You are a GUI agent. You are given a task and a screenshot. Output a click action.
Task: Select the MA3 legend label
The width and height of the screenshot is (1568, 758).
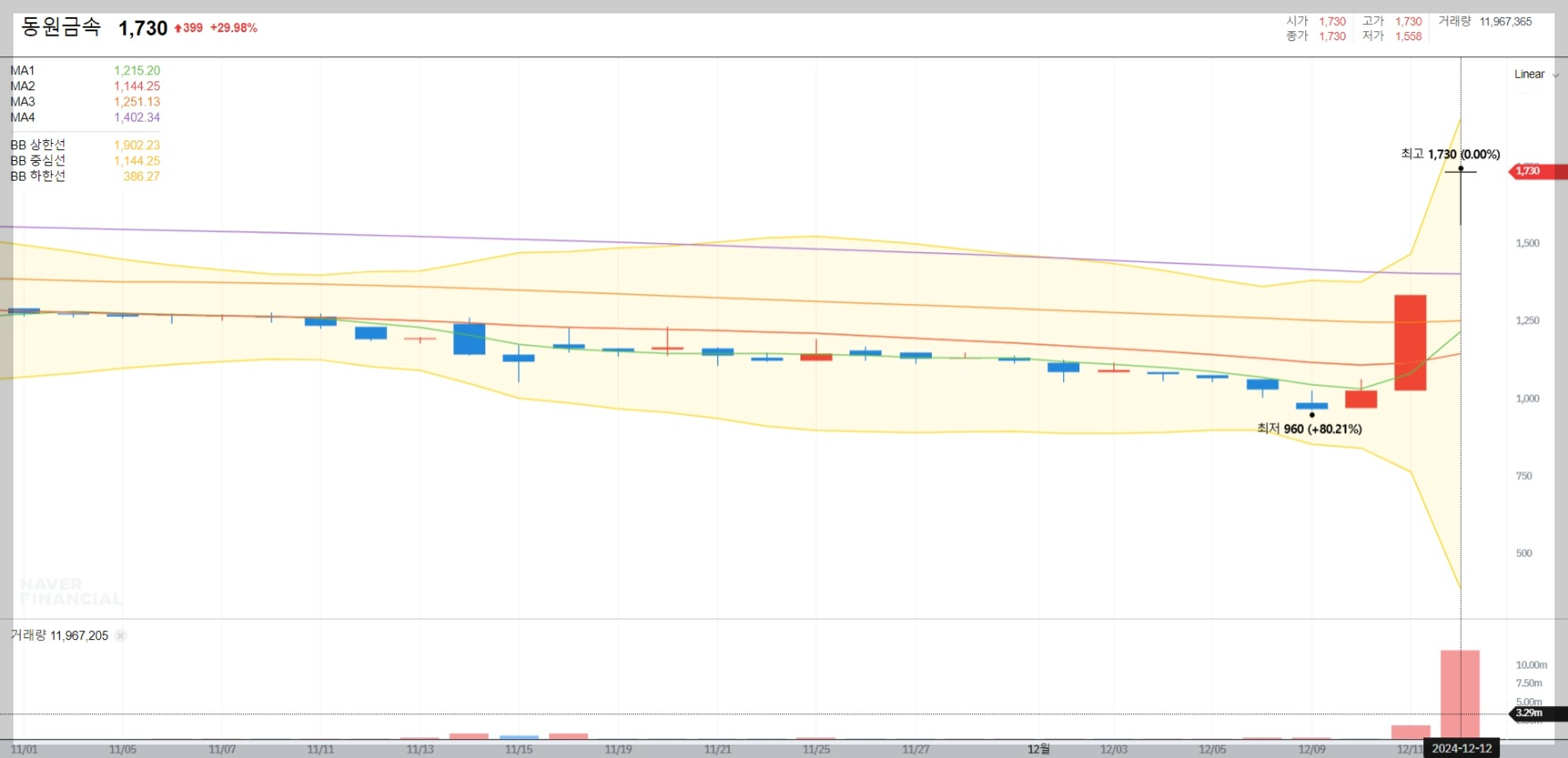[x=22, y=102]
